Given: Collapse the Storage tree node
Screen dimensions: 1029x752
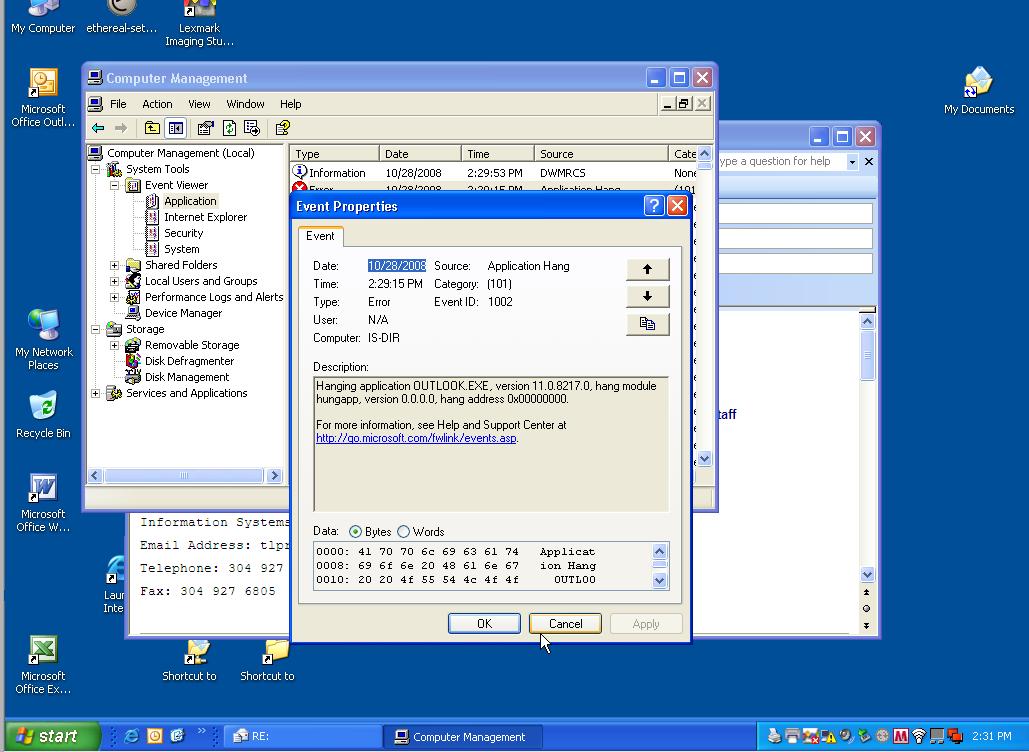Looking at the screenshot, I should [x=96, y=329].
